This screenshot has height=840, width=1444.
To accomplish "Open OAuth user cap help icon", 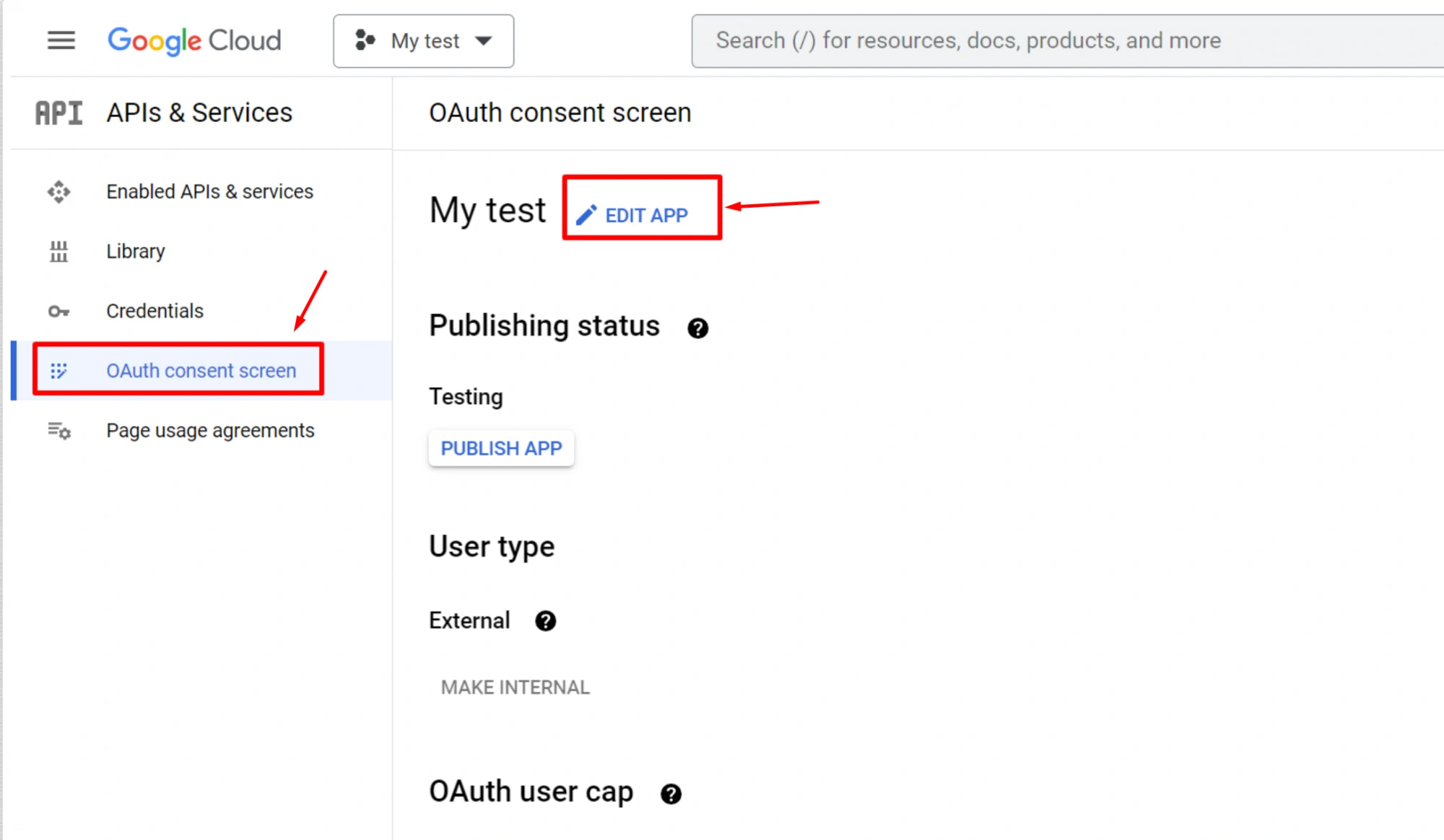I will [x=671, y=794].
